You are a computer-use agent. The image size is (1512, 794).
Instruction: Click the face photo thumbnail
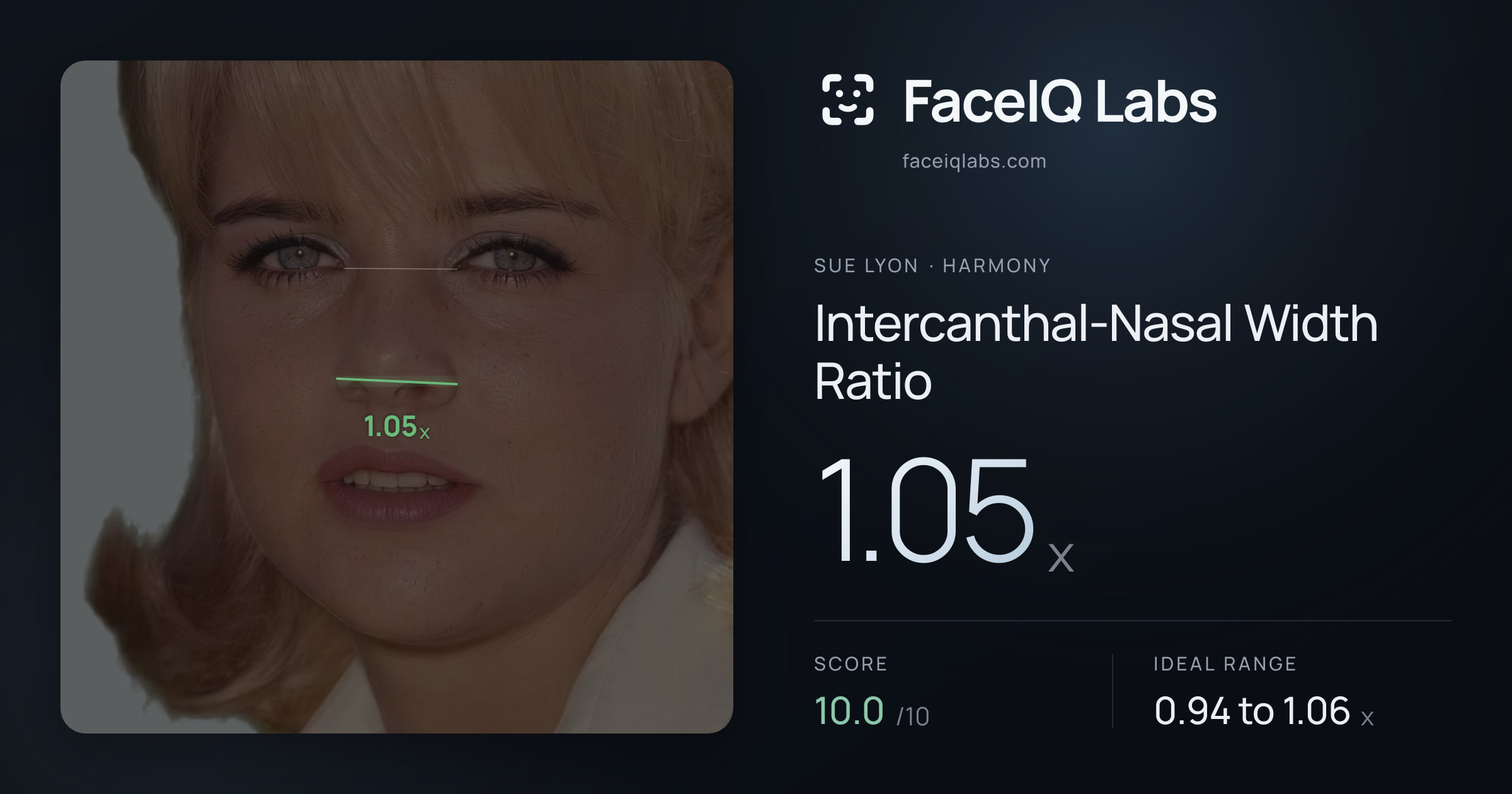click(x=397, y=397)
